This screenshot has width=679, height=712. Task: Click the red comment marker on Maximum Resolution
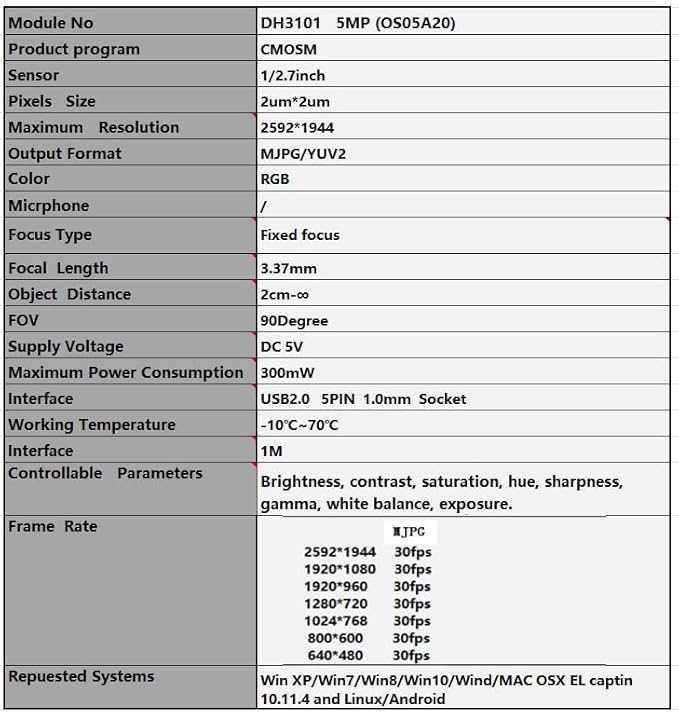[254, 116]
